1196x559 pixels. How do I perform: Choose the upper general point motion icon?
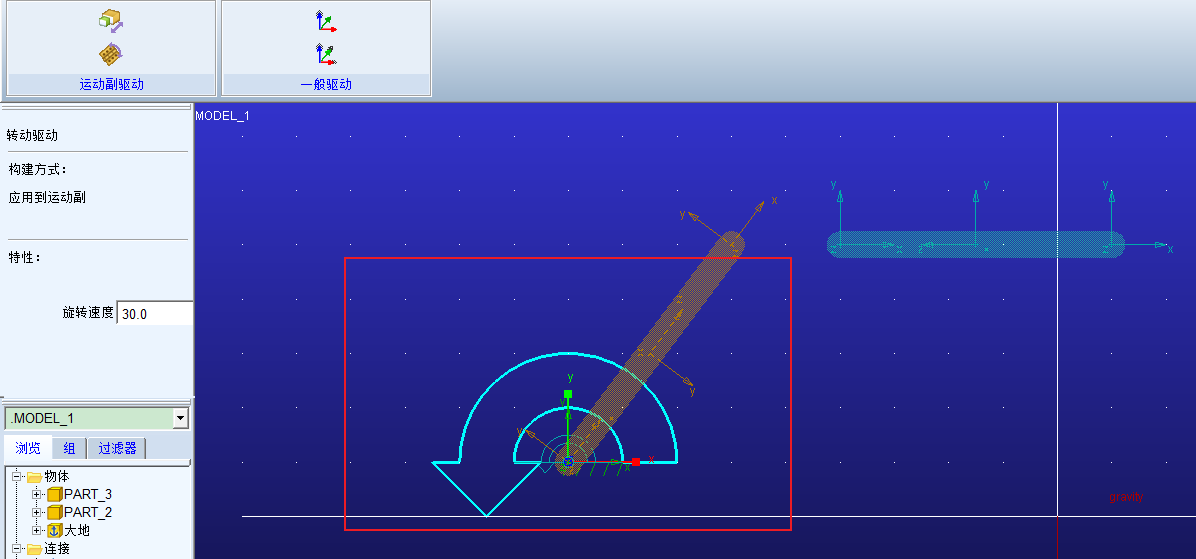[326, 21]
